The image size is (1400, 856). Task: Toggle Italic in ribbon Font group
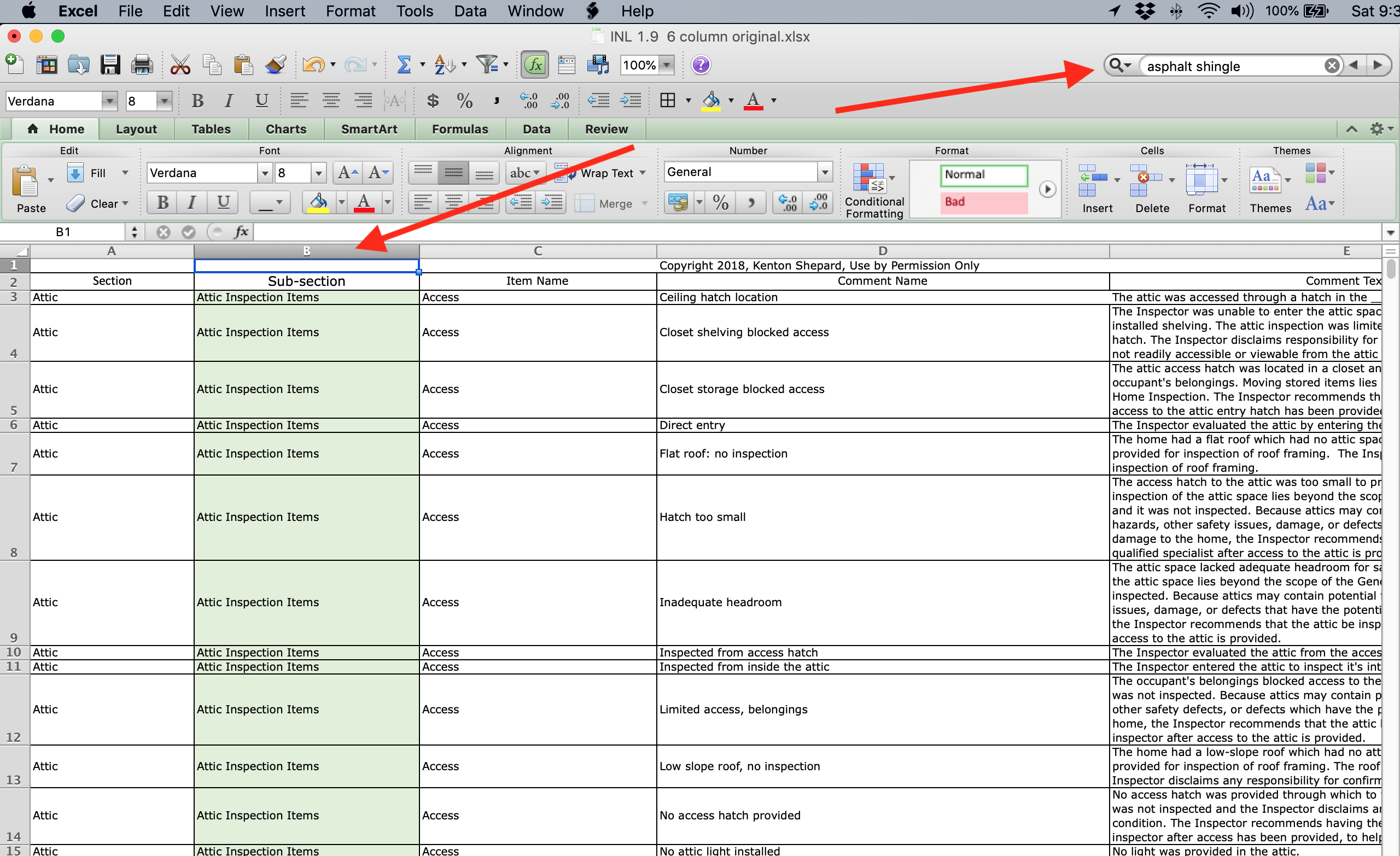(x=192, y=202)
